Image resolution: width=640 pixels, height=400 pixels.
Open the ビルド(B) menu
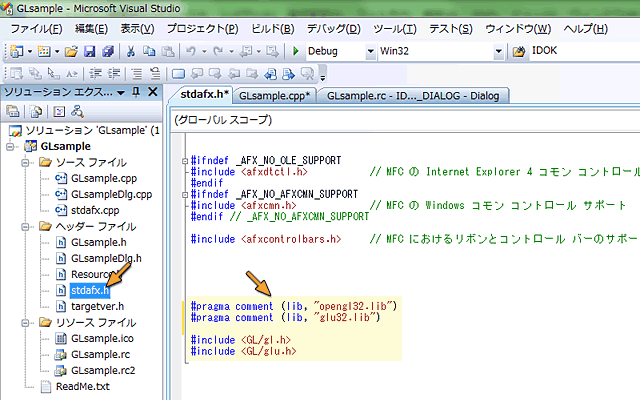pos(272,29)
